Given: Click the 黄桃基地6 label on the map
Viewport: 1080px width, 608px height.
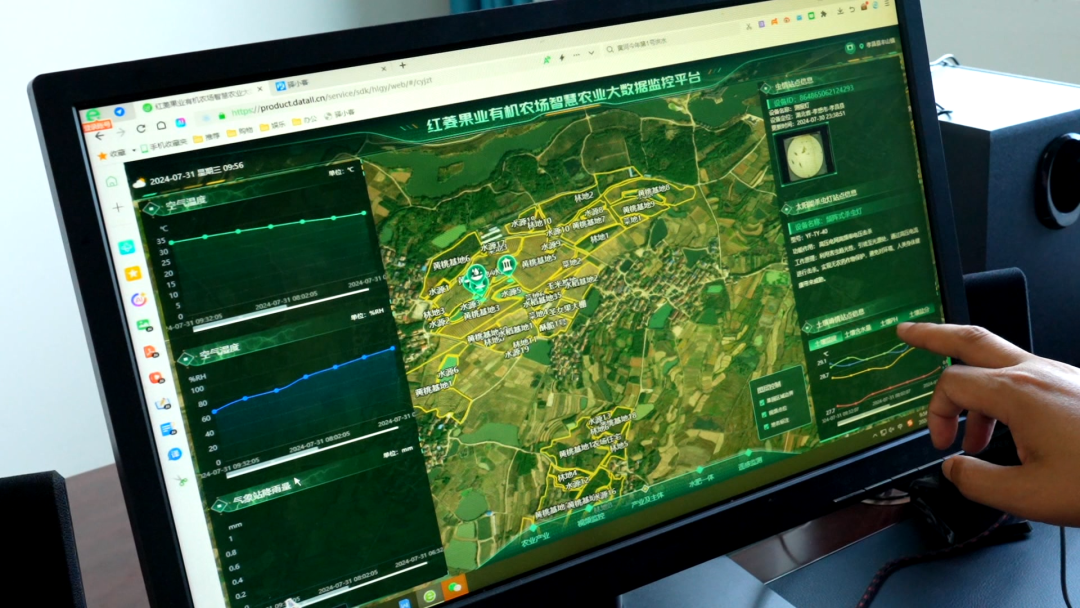Looking at the screenshot, I should pyautogui.click(x=452, y=262).
